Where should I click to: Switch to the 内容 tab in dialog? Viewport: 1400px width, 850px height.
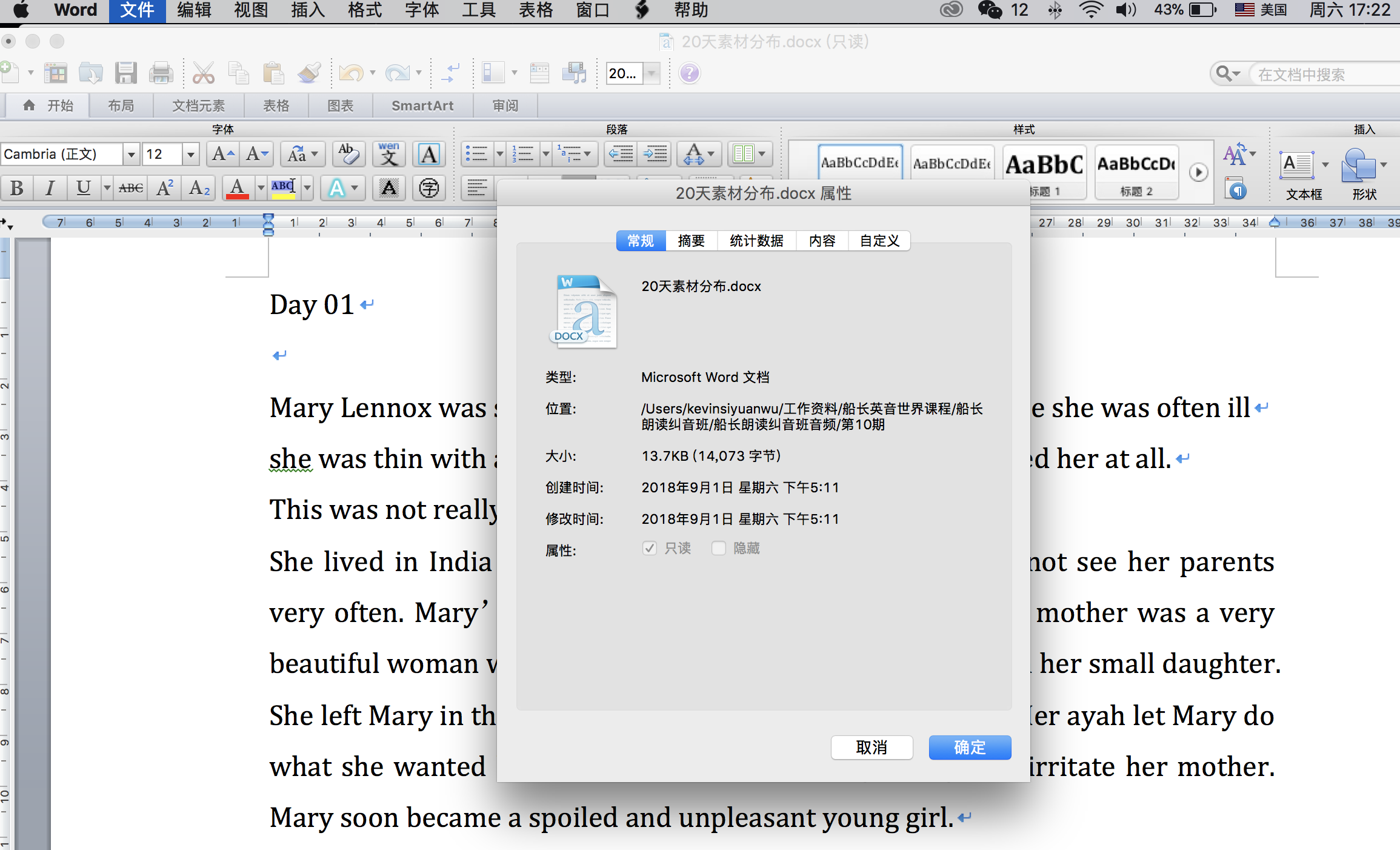point(822,241)
